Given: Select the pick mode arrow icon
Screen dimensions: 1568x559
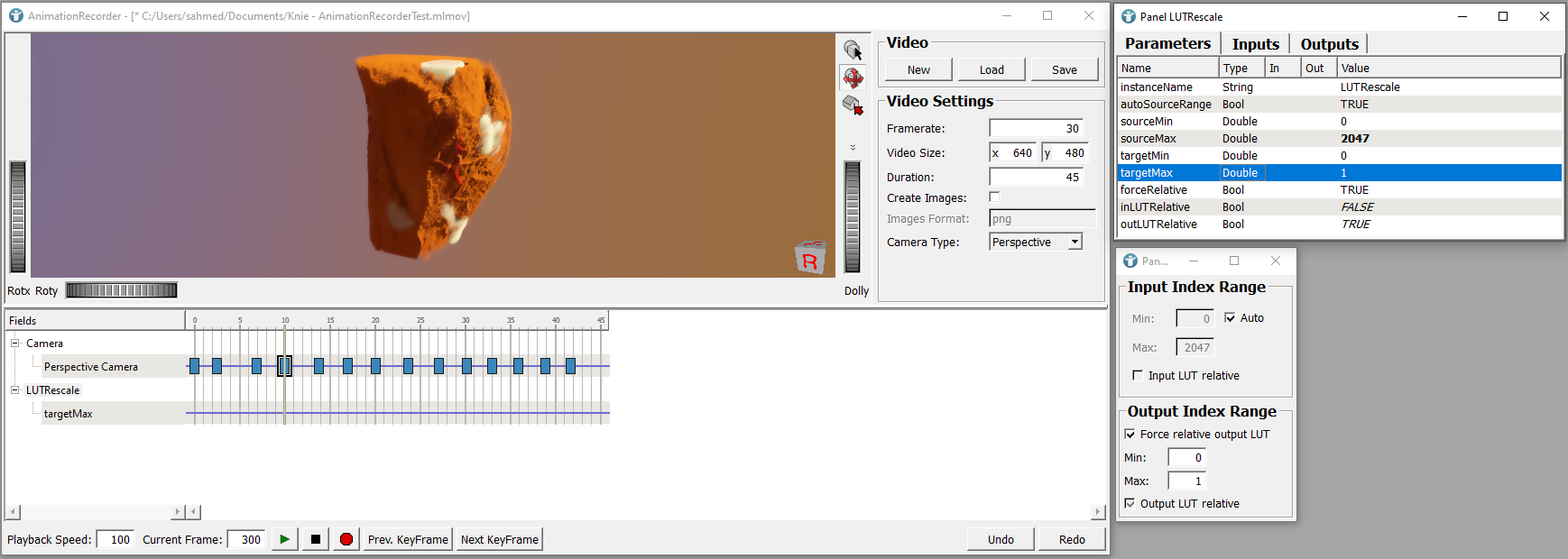Looking at the screenshot, I should point(853,50).
